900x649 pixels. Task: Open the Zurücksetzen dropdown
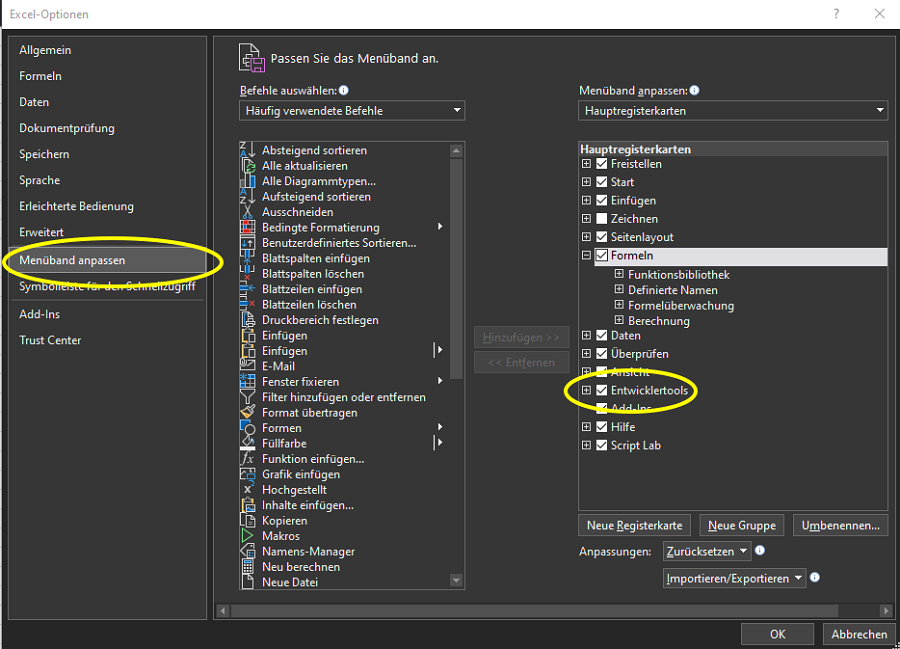[707, 551]
